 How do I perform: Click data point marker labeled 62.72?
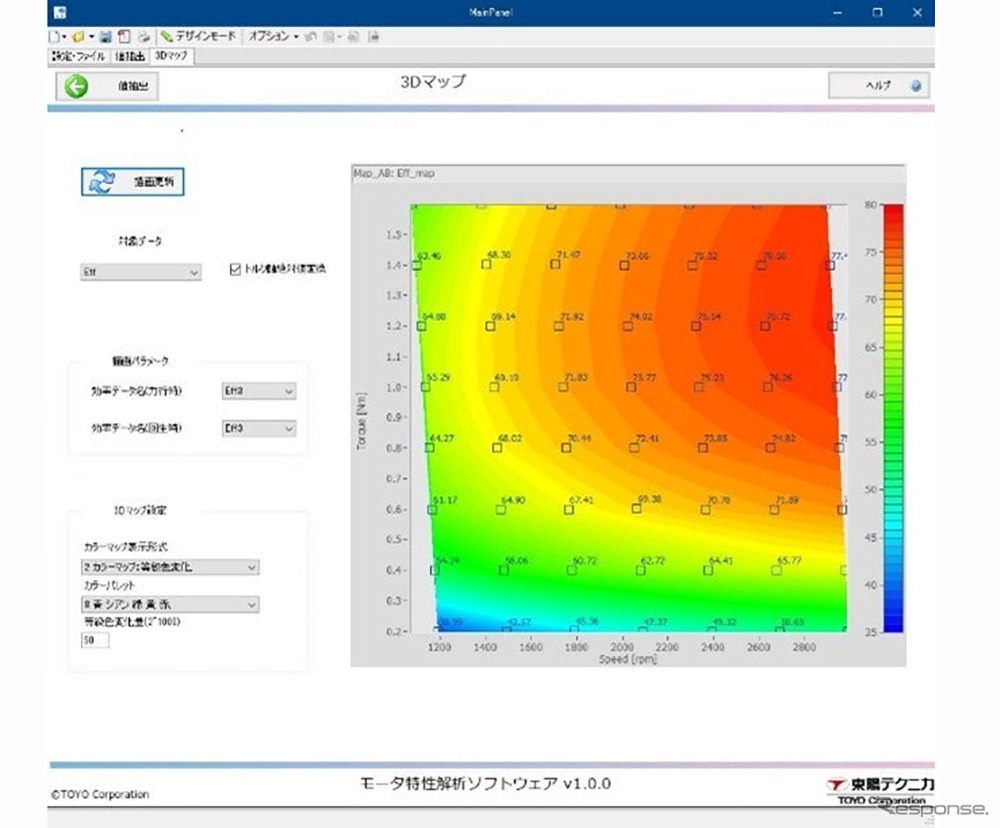[640, 570]
